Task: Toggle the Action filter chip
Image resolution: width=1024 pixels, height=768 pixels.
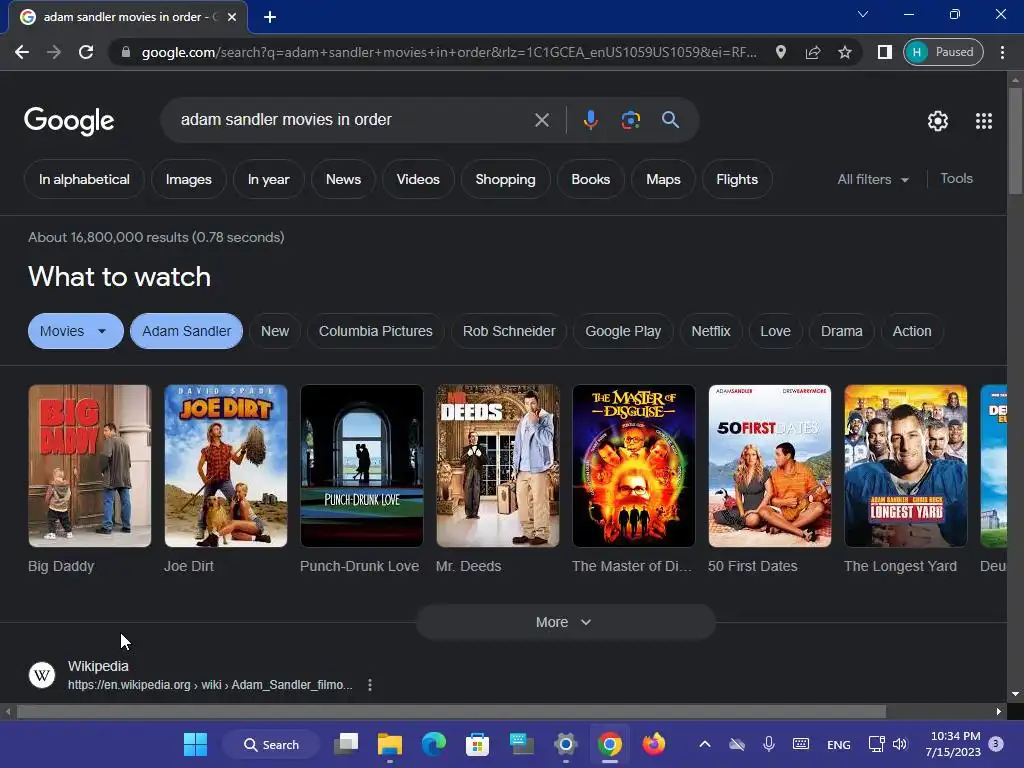Action: tap(912, 331)
